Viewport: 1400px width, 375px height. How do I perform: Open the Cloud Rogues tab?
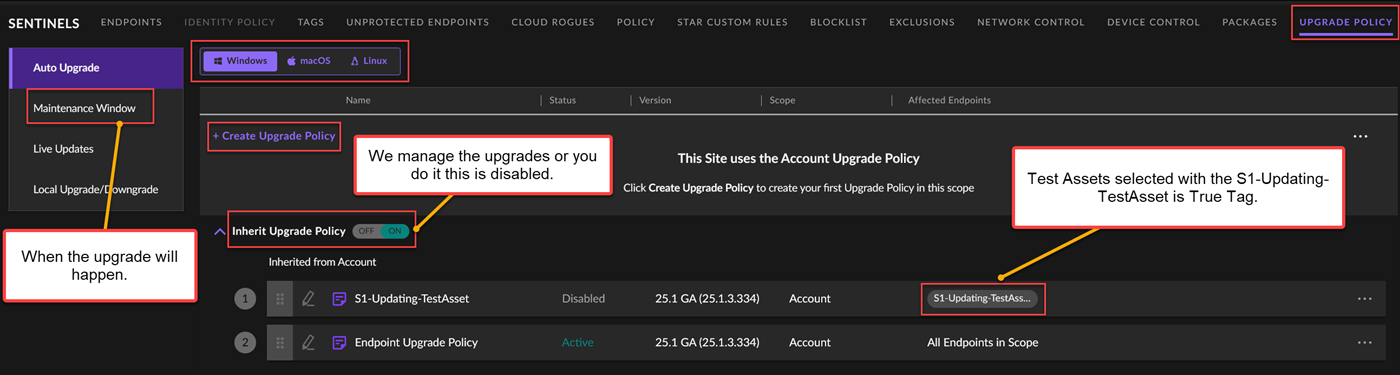553,22
